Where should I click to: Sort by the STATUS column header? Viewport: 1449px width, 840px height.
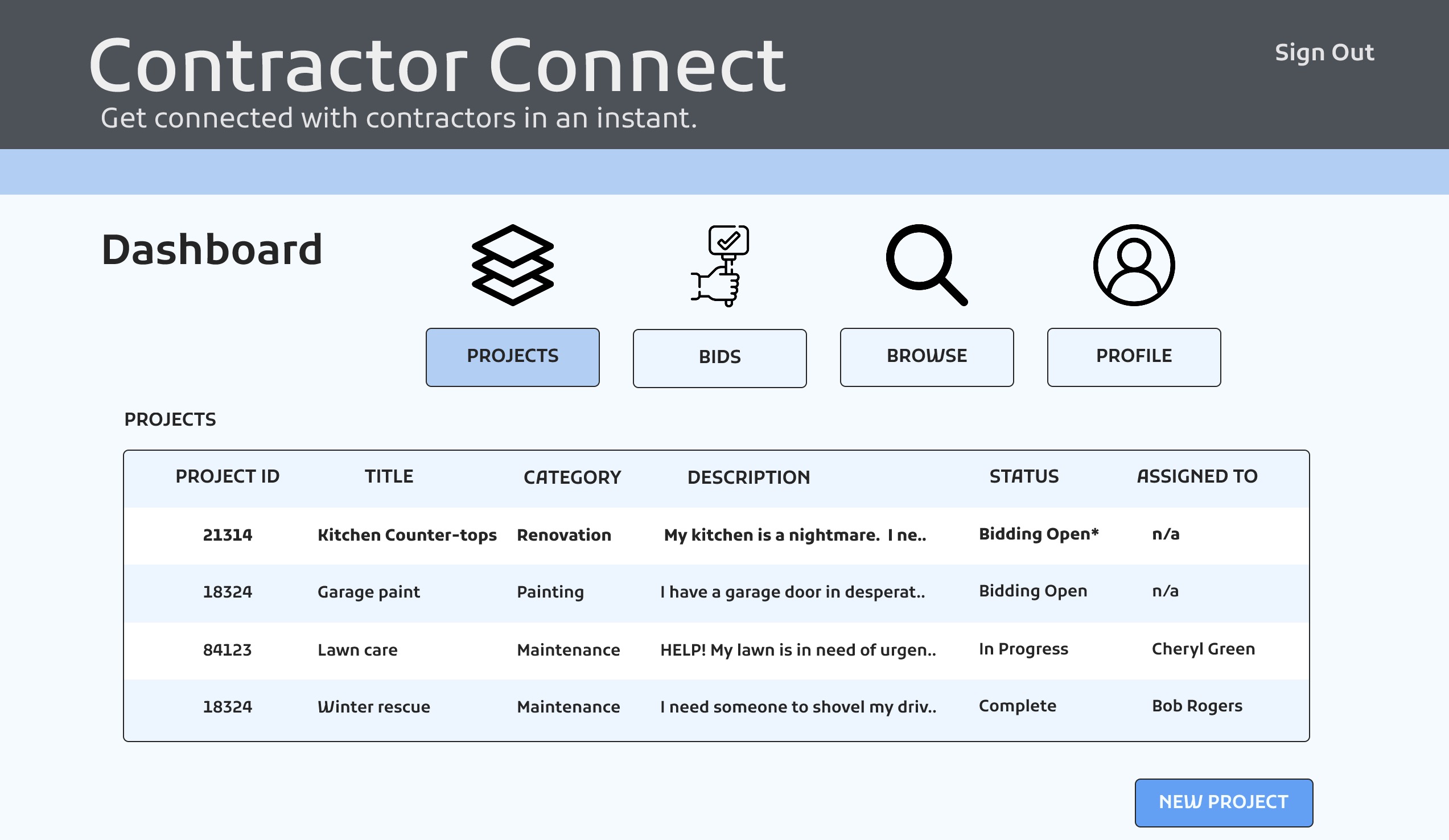tap(1023, 477)
